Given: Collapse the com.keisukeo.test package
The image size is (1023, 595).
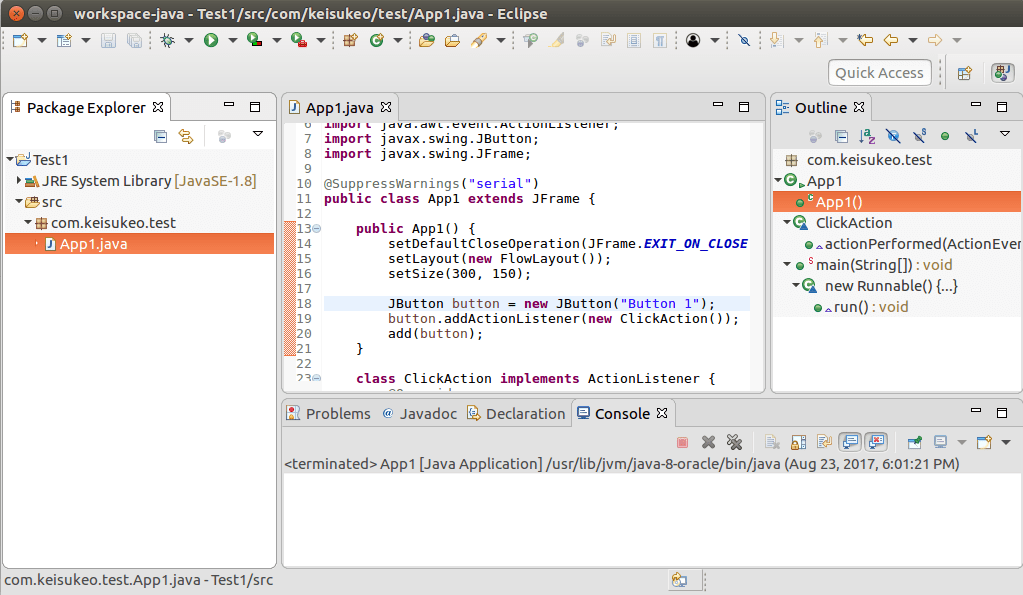Looking at the screenshot, I should 26,221.
